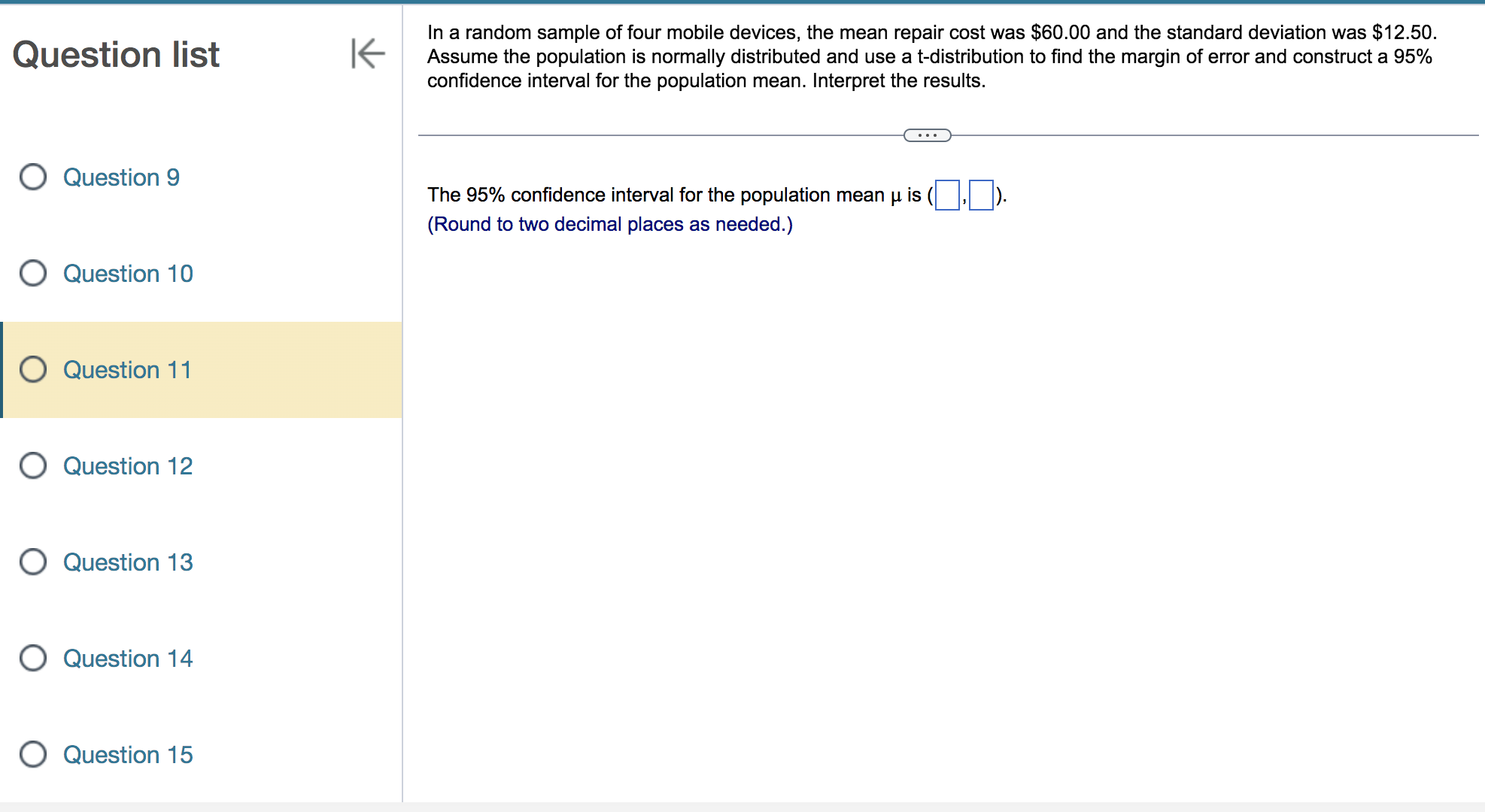The height and width of the screenshot is (812, 1485).
Task: Click the first confidence interval answer box
Action: [x=946, y=195]
